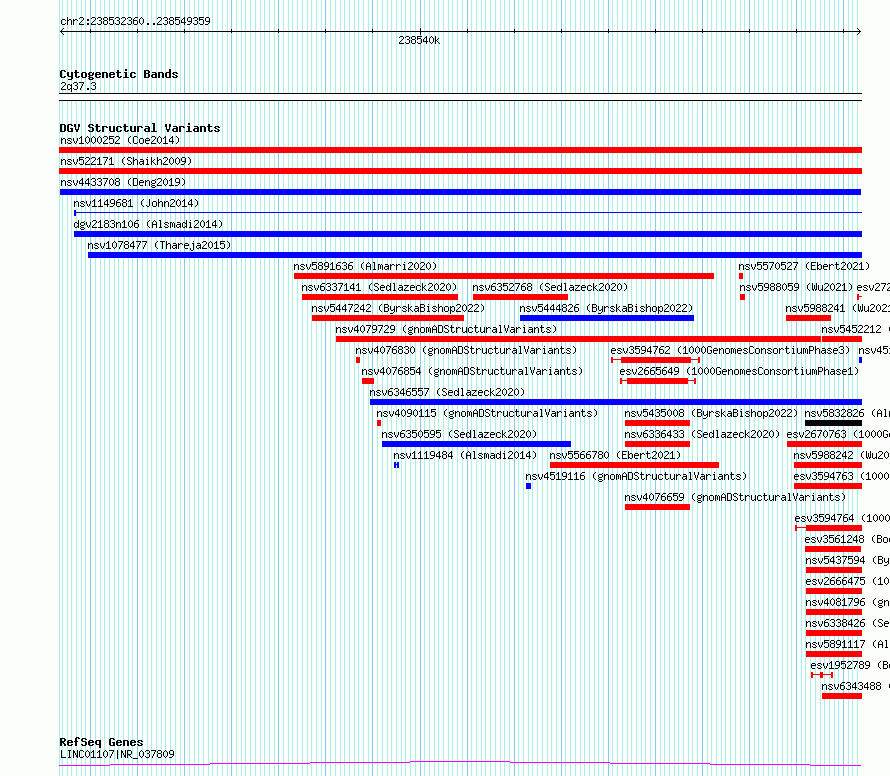Click the 238540k ruler position label
Viewport: 890px width, 776px height.
click(x=419, y=40)
